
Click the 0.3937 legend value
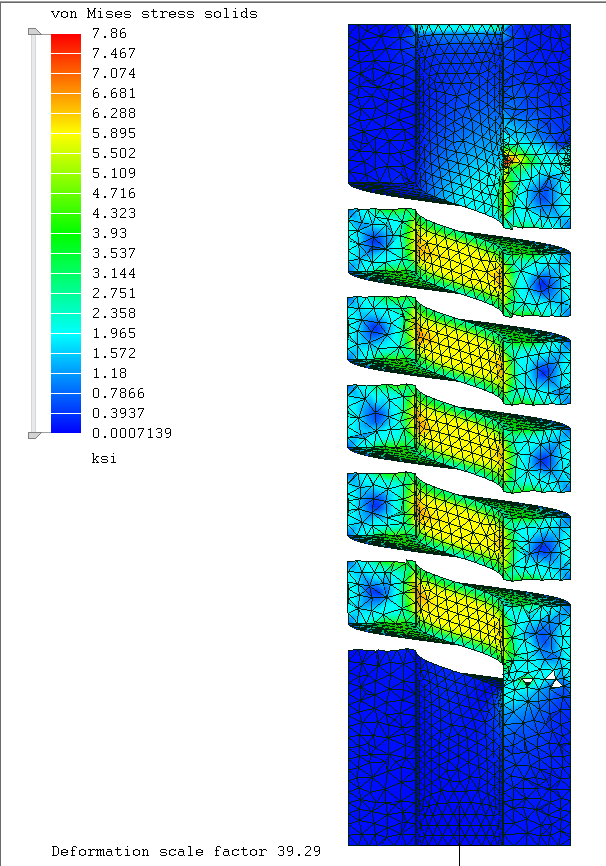pos(118,413)
